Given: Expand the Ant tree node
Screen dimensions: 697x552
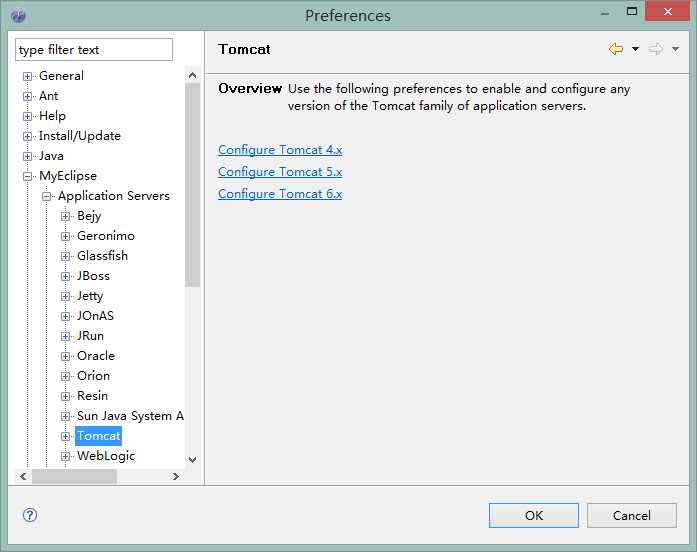Looking at the screenshot, I should click(28, 96).
